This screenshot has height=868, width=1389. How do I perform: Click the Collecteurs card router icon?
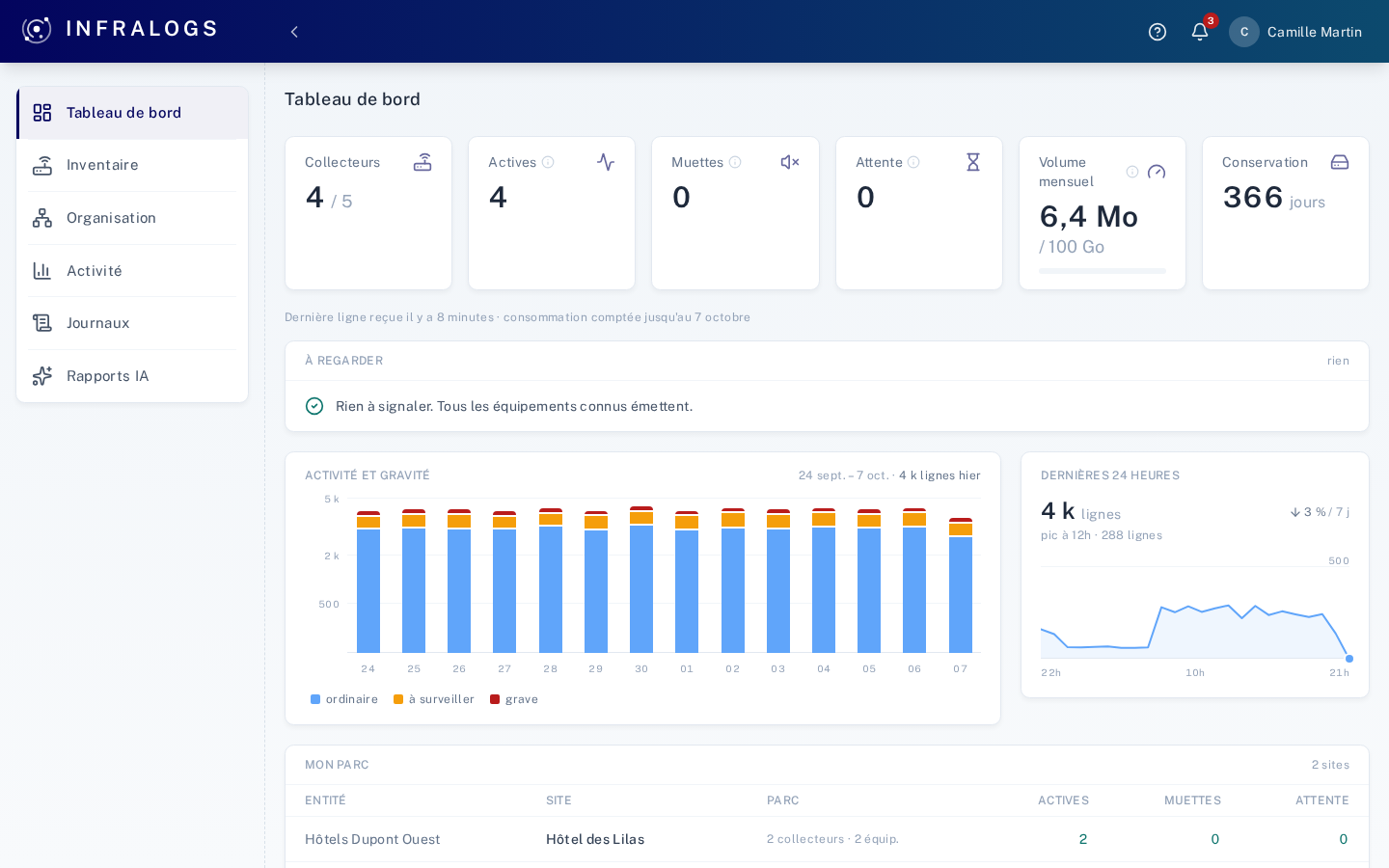[x=422, y=162]
